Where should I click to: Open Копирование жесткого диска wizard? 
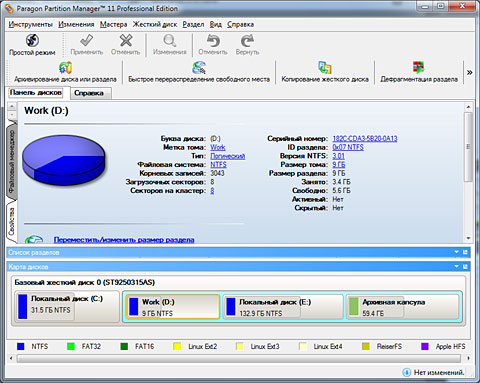[x=325, y=72]
